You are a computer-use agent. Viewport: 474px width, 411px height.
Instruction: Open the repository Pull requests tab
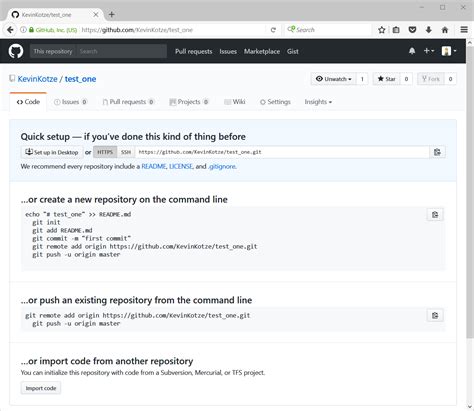[128, 102]
